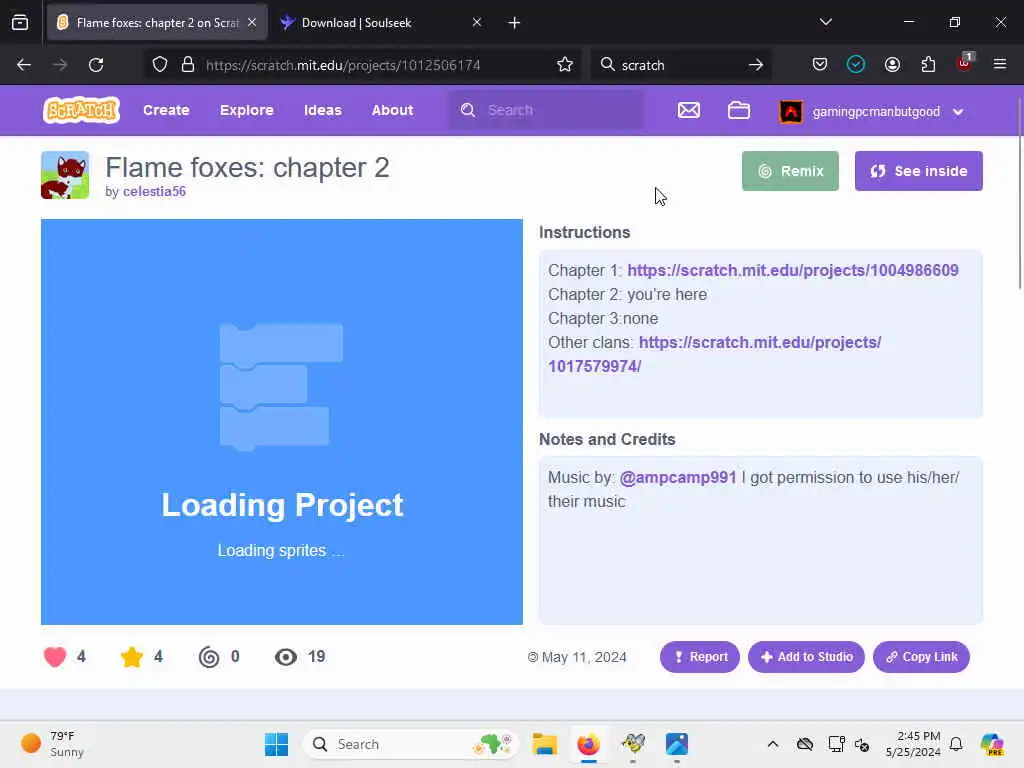Click the remix count spiral icon
Viewport: 1024px width, 768px height.
209,656
